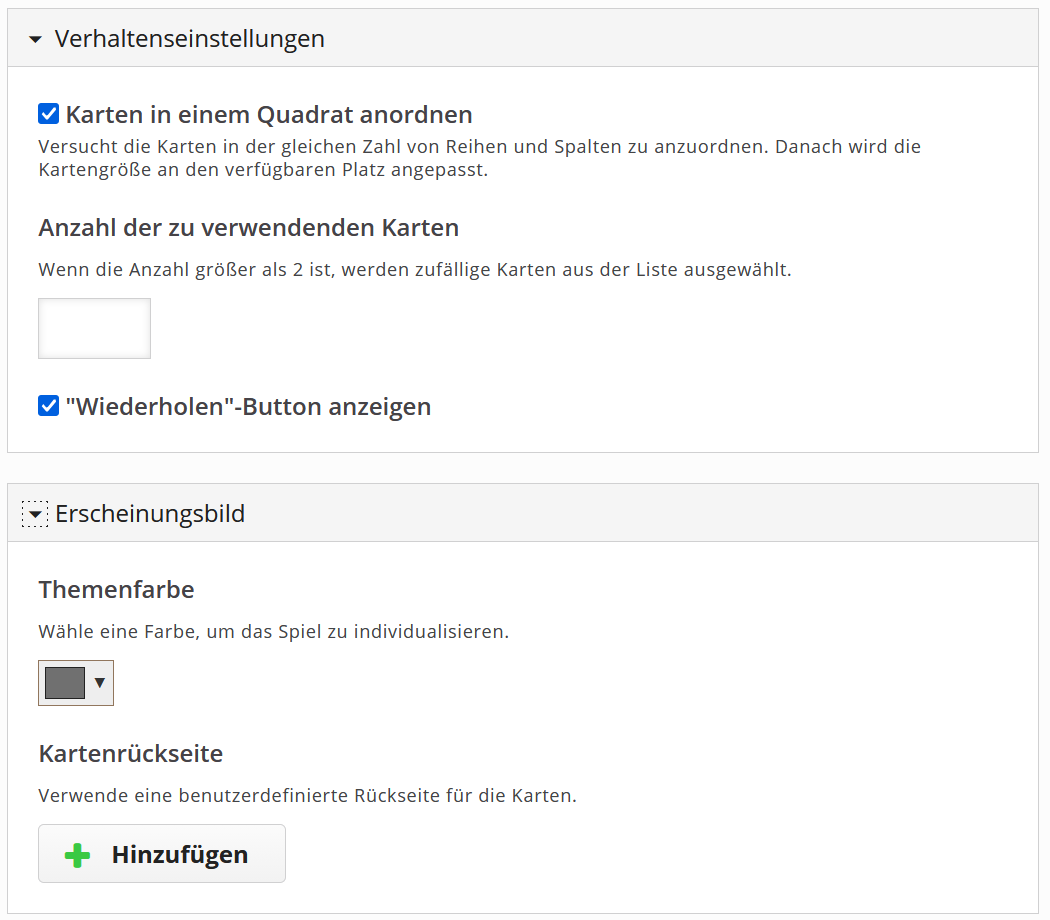Open the color picker dropdown arrow
Image resolution: width=1050 pixels, height=920 pixels.
pos(99,683)
